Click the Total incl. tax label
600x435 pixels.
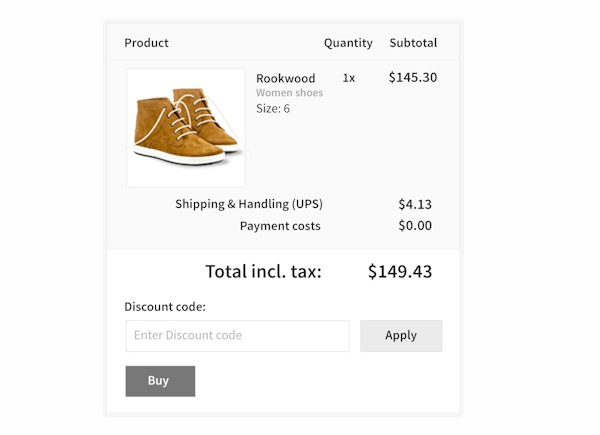point(263,271)
